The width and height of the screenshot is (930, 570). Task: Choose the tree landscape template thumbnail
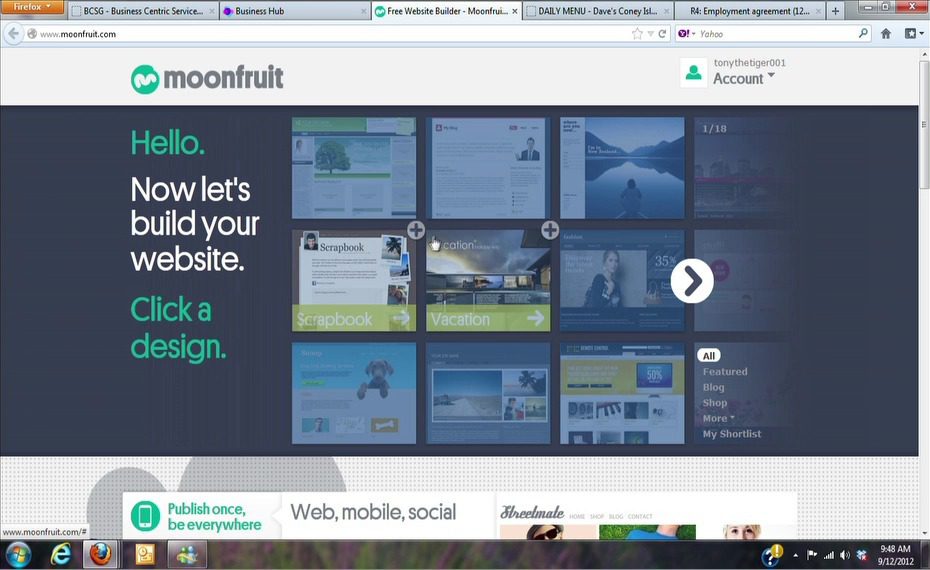(x=353, y=168)
